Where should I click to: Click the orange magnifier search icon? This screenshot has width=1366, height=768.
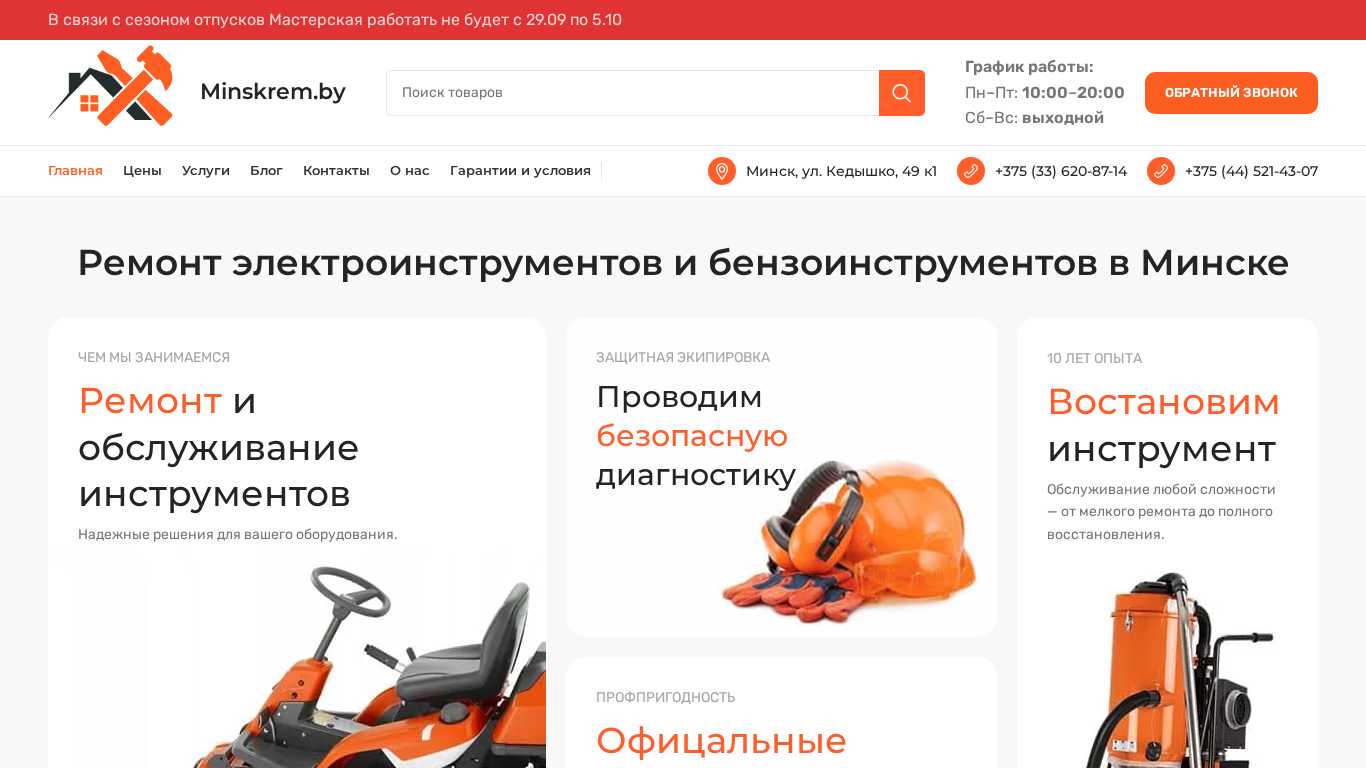coord(902,93)
